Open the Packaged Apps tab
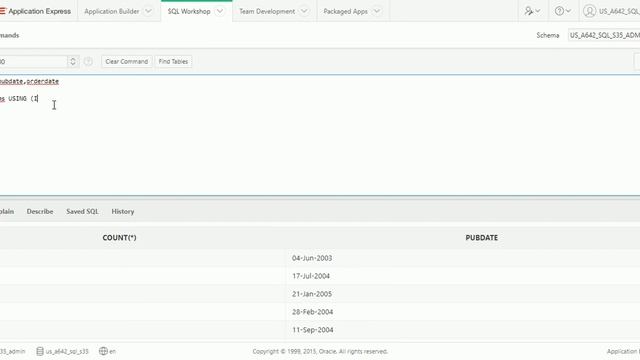The width and height of the screenshot is (640, 360). click(x=345, y=11)
